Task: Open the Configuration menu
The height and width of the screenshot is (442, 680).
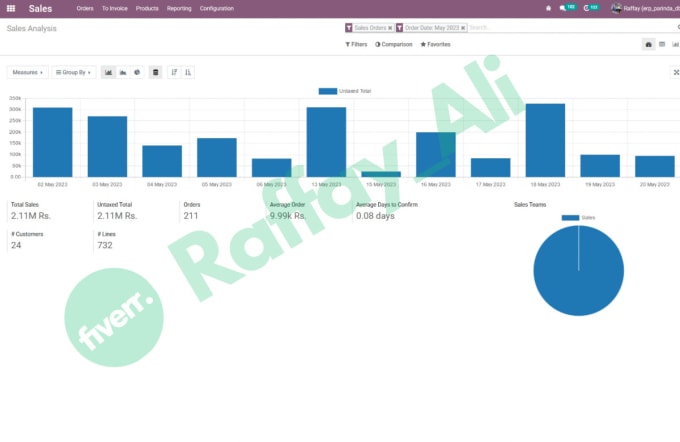Action: 217,8
